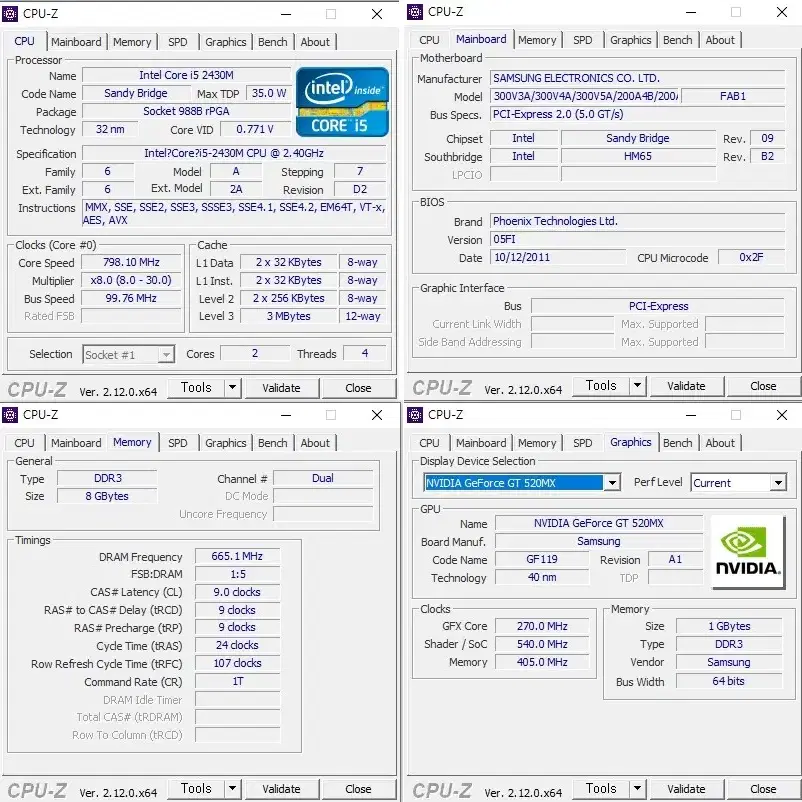This screenshot has height=802, width=802.
Task: Switch to CPU tab in Mainboard window
Action: click(x=429, y=40)
